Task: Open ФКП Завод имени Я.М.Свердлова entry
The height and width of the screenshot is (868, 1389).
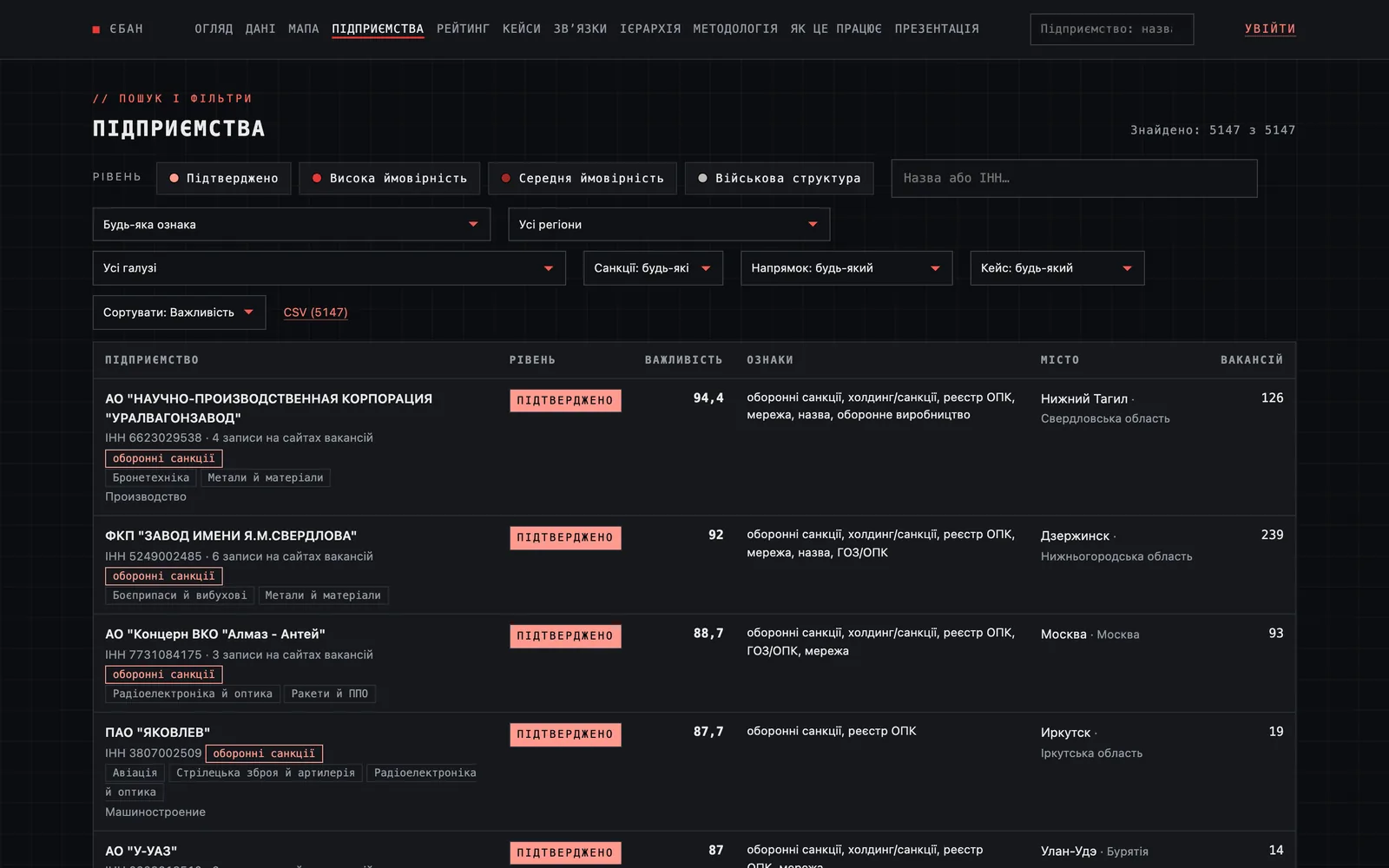Action: click(x=231, y=536)
